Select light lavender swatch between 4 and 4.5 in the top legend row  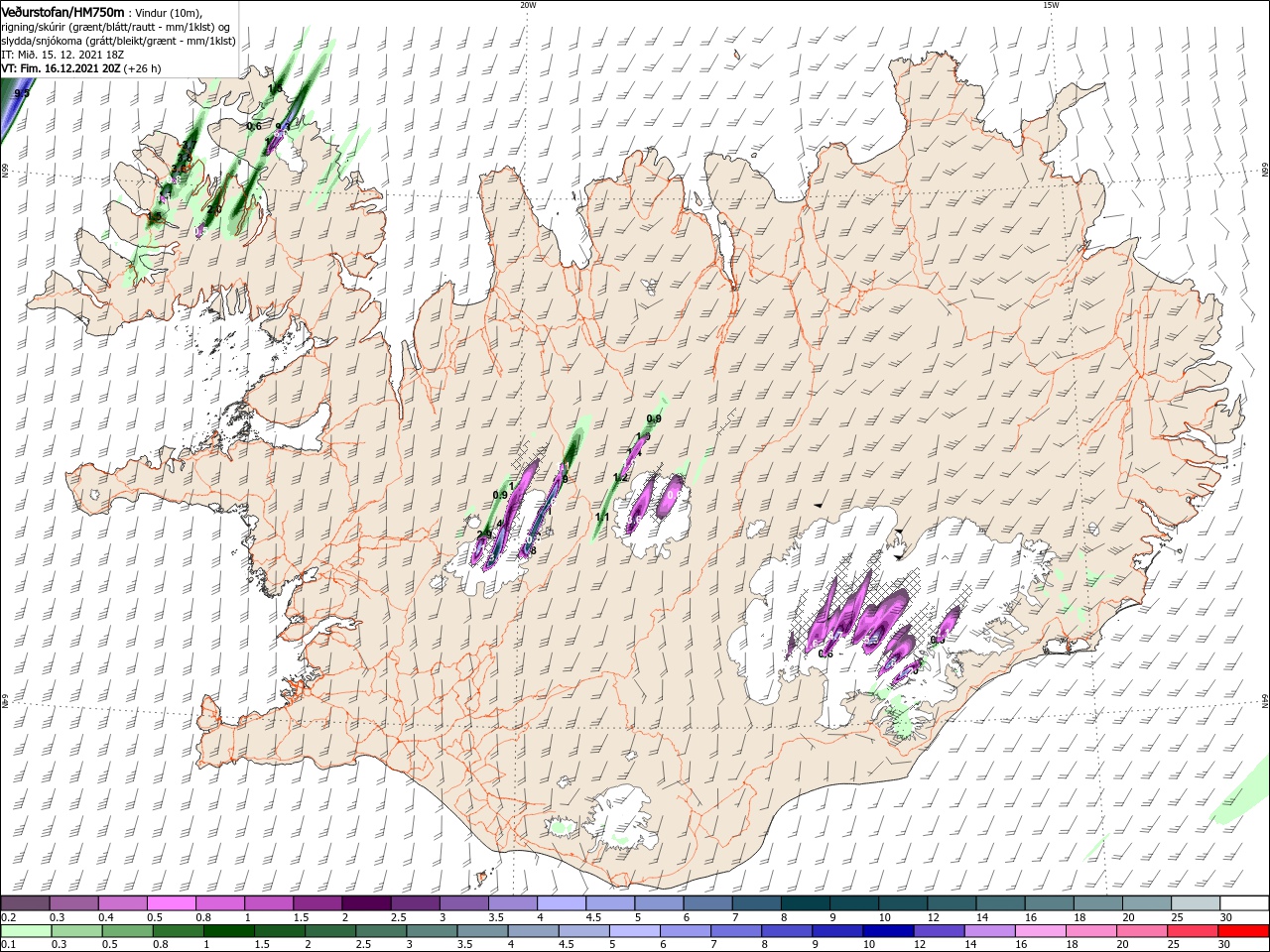(x=561, y=903)
